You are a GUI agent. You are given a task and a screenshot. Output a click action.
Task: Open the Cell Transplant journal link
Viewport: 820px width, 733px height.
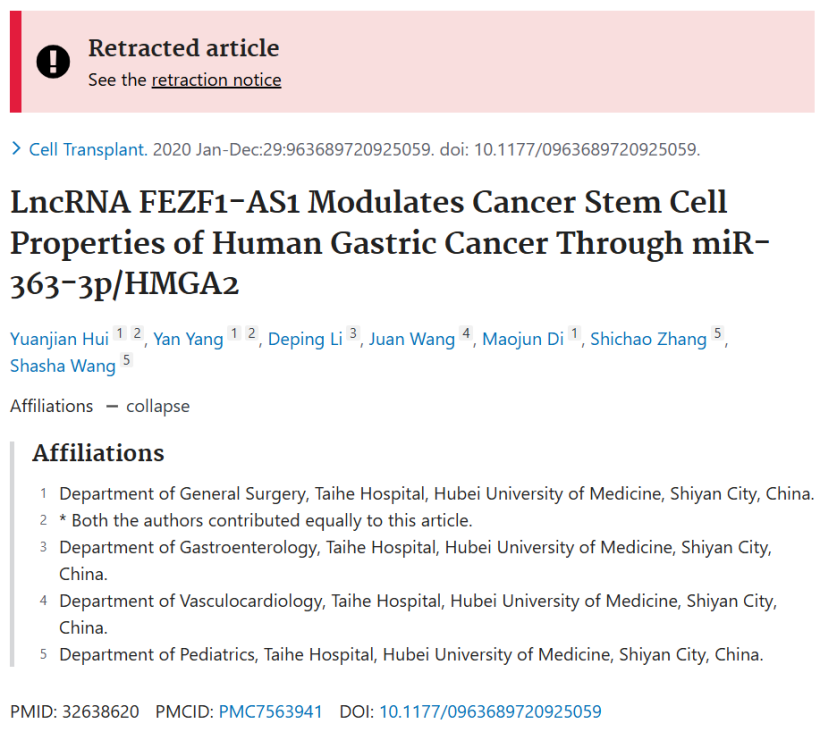coord(88,150)
